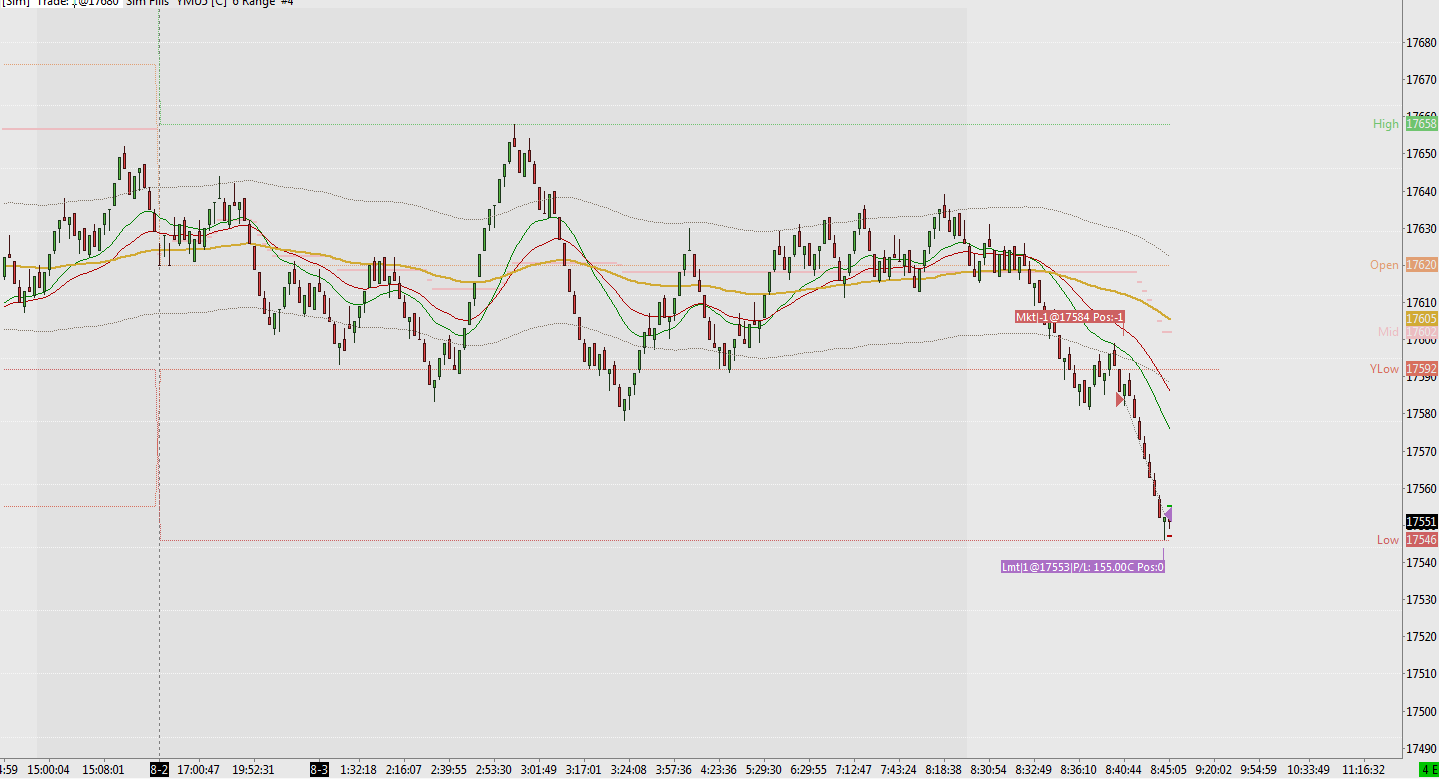
Task: Click the 15:08:01 time axis label
Action: 103,770
